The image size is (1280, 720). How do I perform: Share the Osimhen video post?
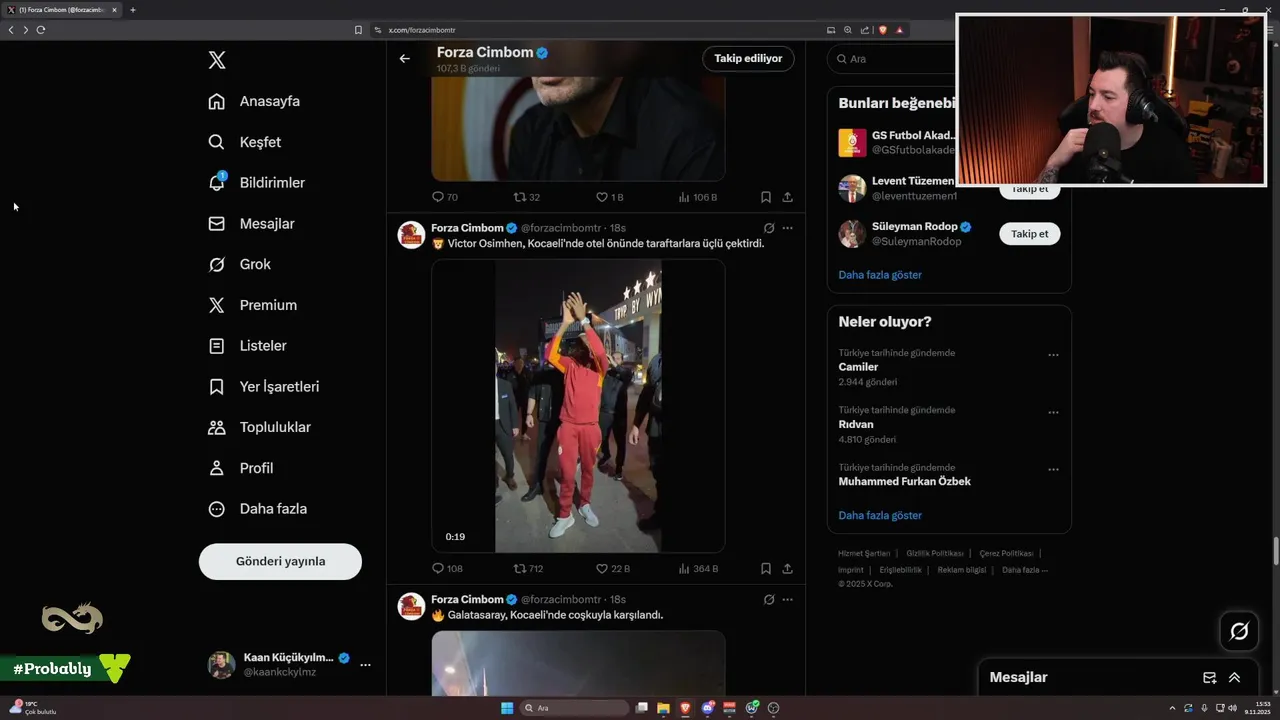pyautogui.click(x=787, y=568)
